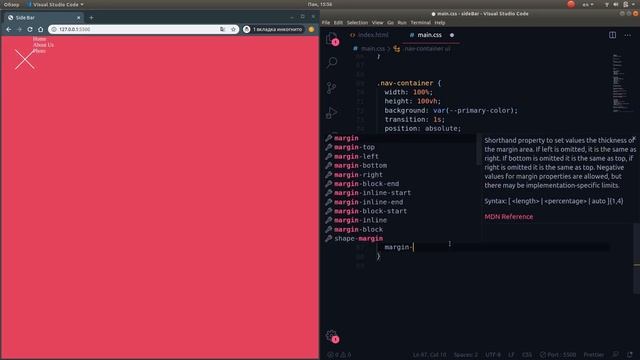Screen dimensions: 640x360
Task: Open the Run menu
Action: coord(402,22)
